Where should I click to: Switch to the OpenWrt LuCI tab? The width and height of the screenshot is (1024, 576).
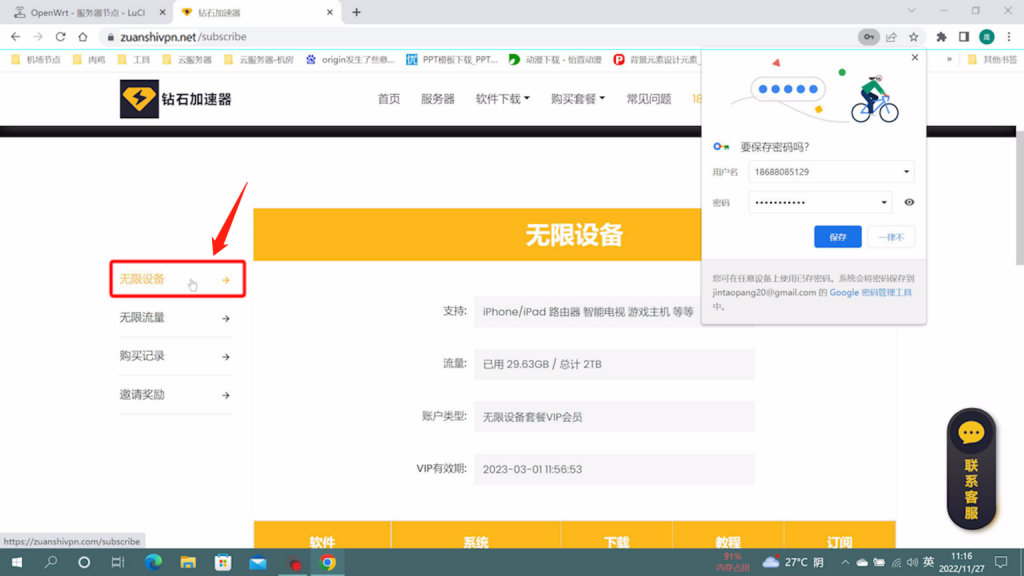[88, 12]
